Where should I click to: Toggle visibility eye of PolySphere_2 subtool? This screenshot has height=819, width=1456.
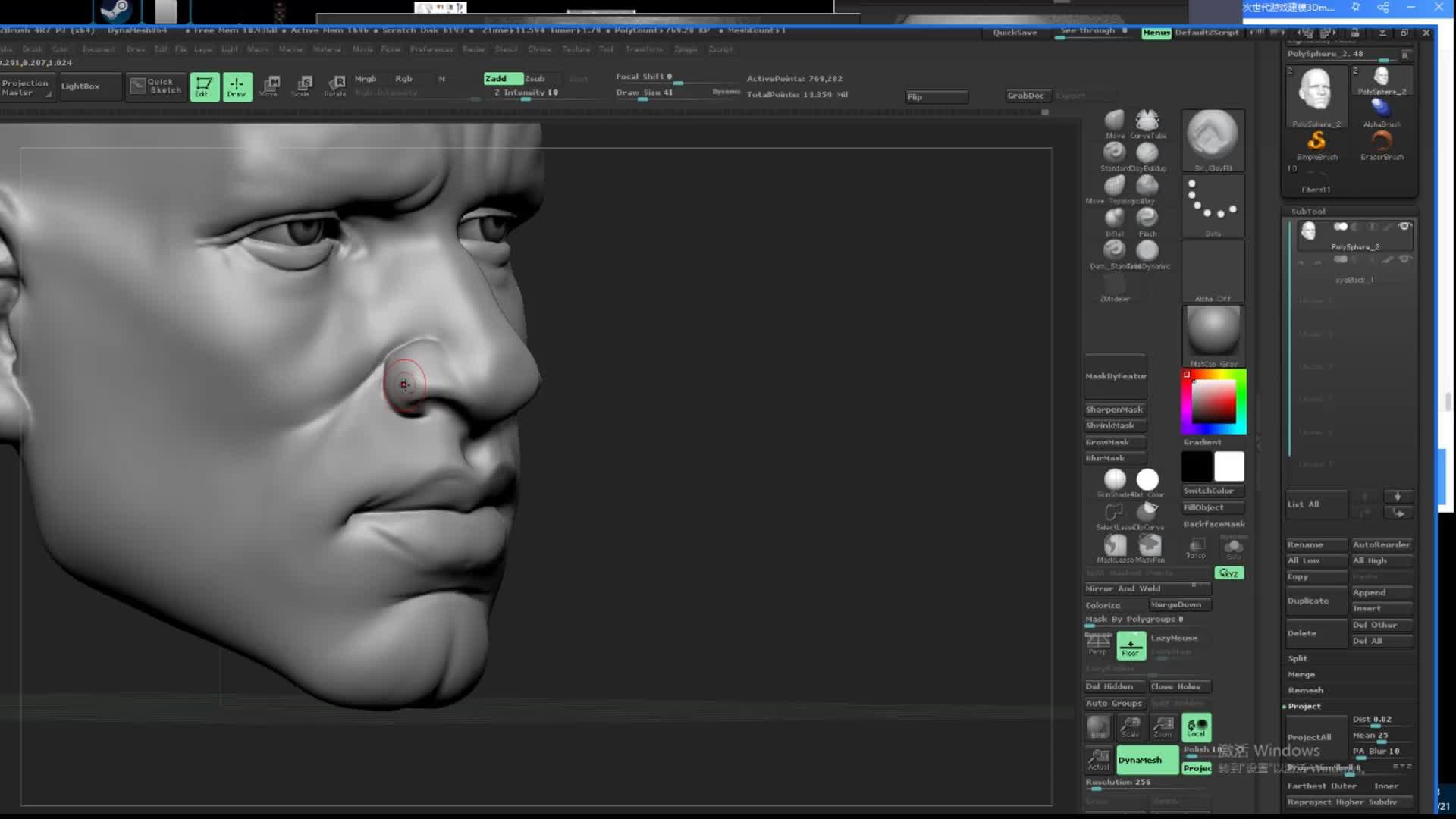tap(1404, 227)
